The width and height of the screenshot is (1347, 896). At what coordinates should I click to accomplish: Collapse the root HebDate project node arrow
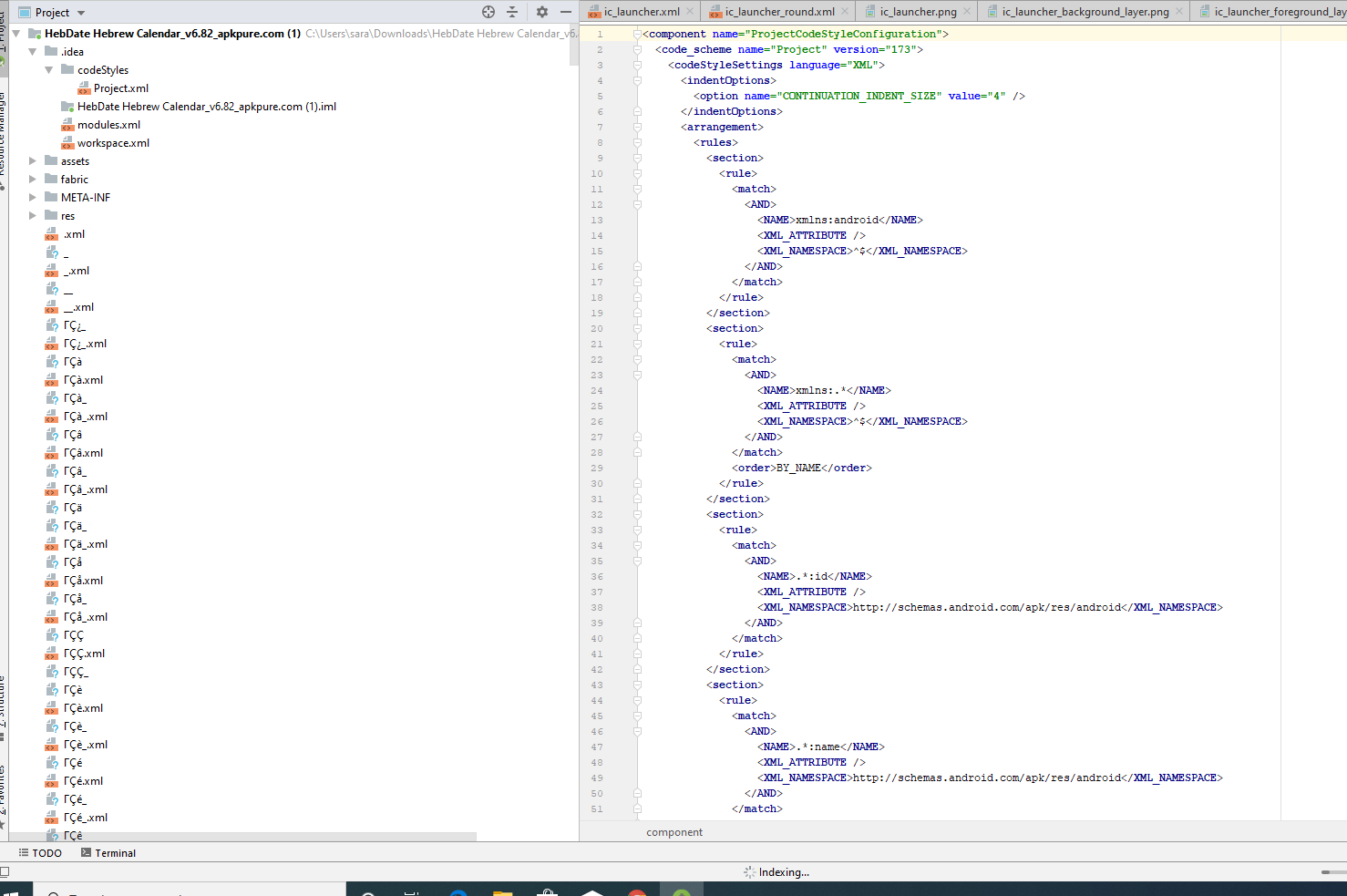(x=16, y=34)
